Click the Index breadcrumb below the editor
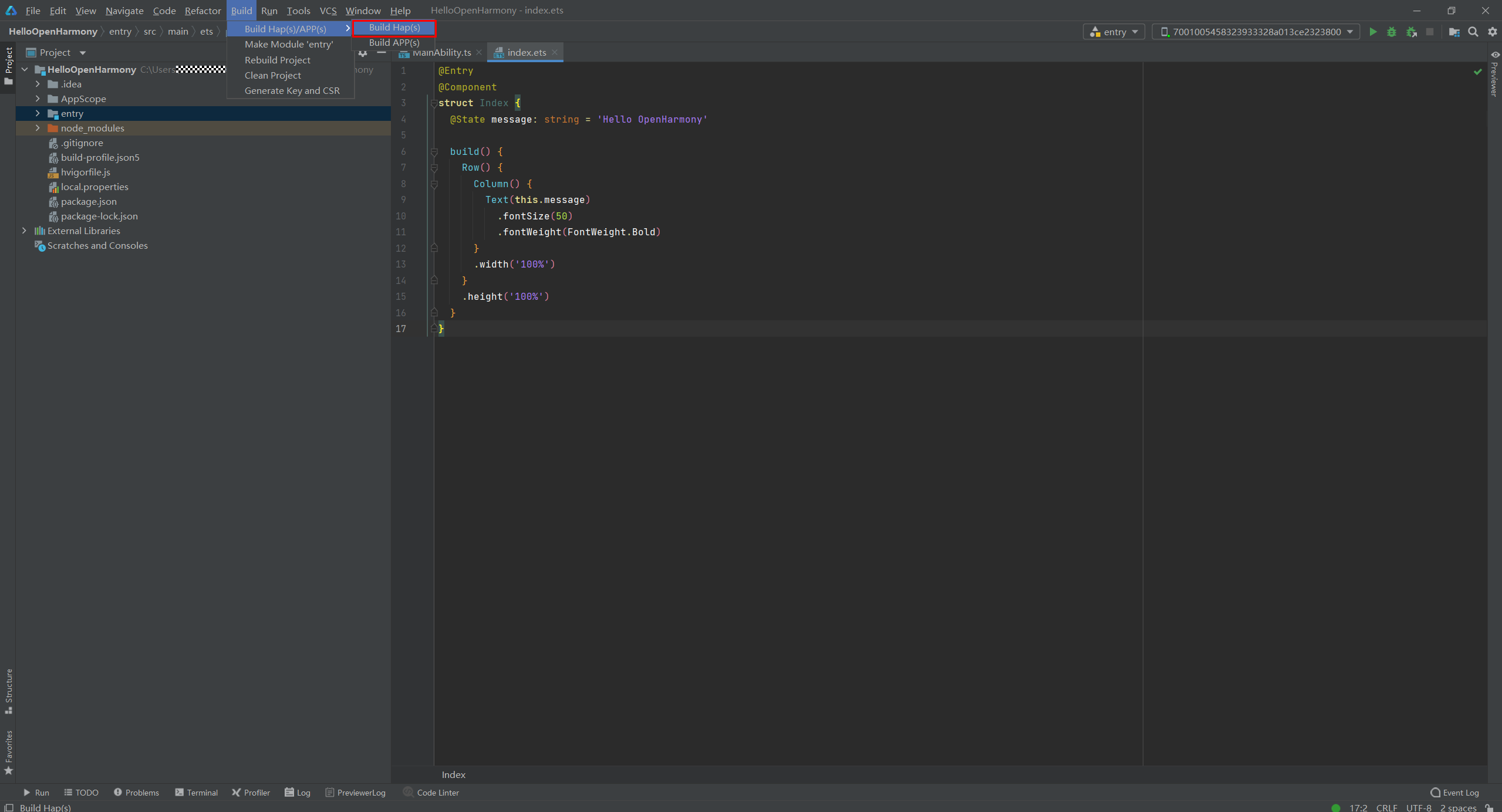 pyautogui.click(x=453, y=774)
